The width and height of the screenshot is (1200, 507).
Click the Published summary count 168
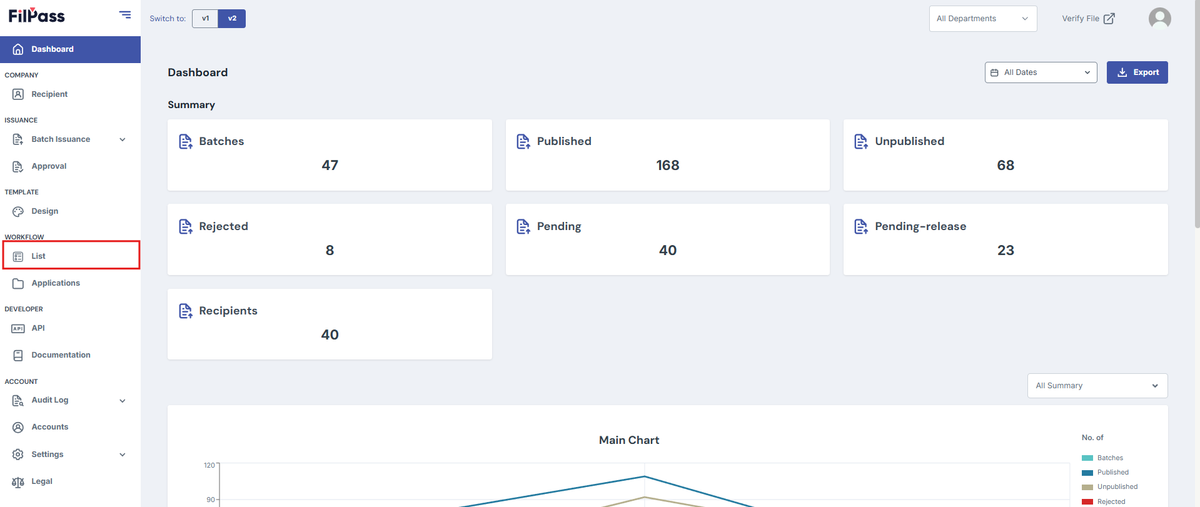tap(668, 166)
